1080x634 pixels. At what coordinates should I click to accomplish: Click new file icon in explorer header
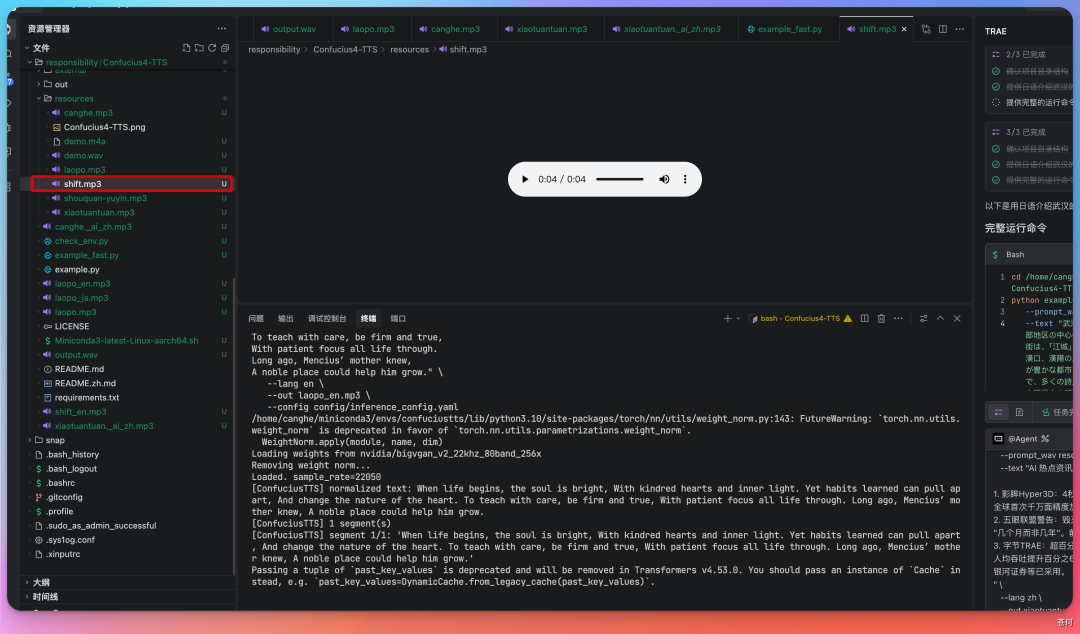click(186, 48)
